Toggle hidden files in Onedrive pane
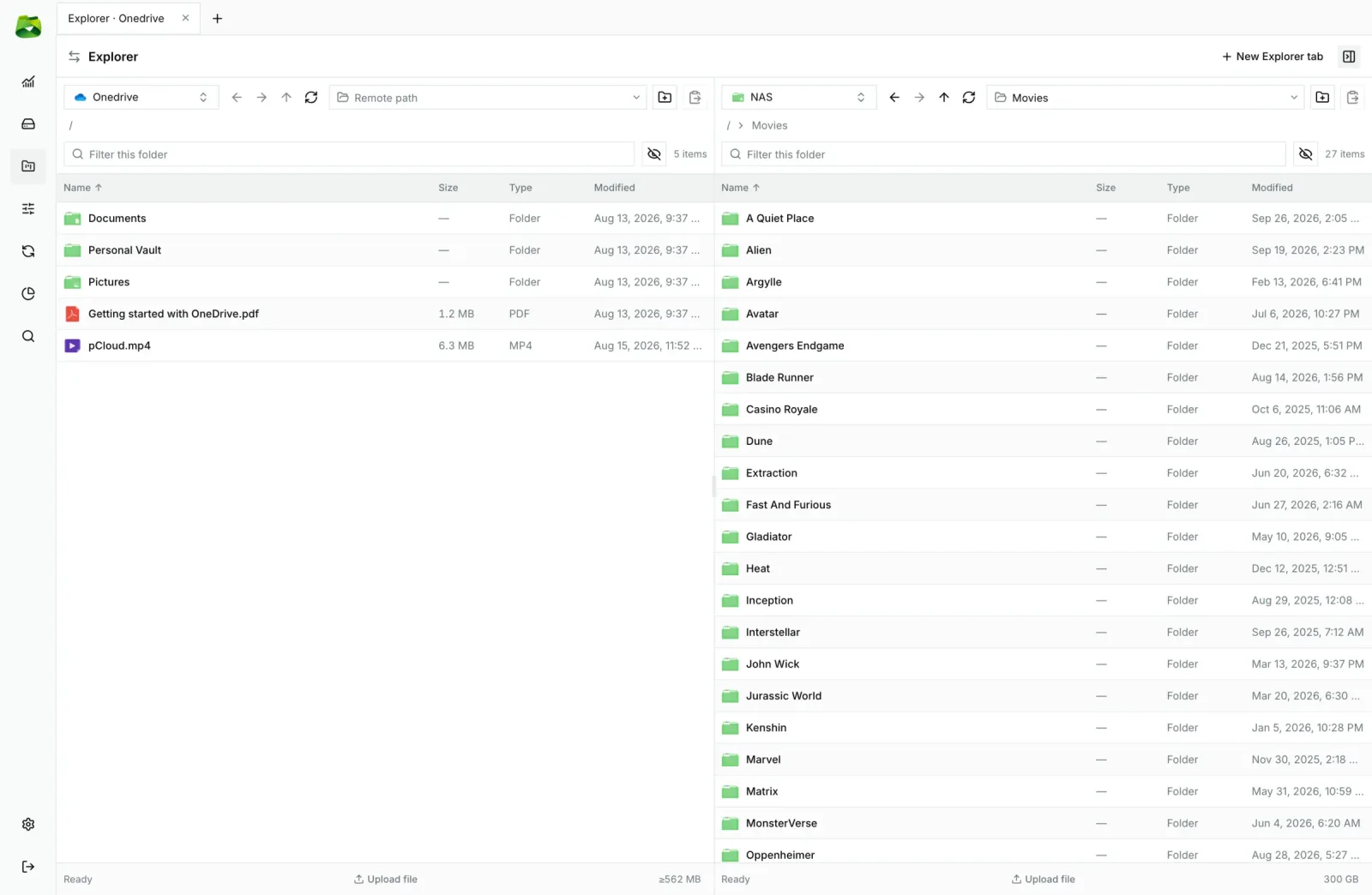1372x895 pixels. click(654, 154)
